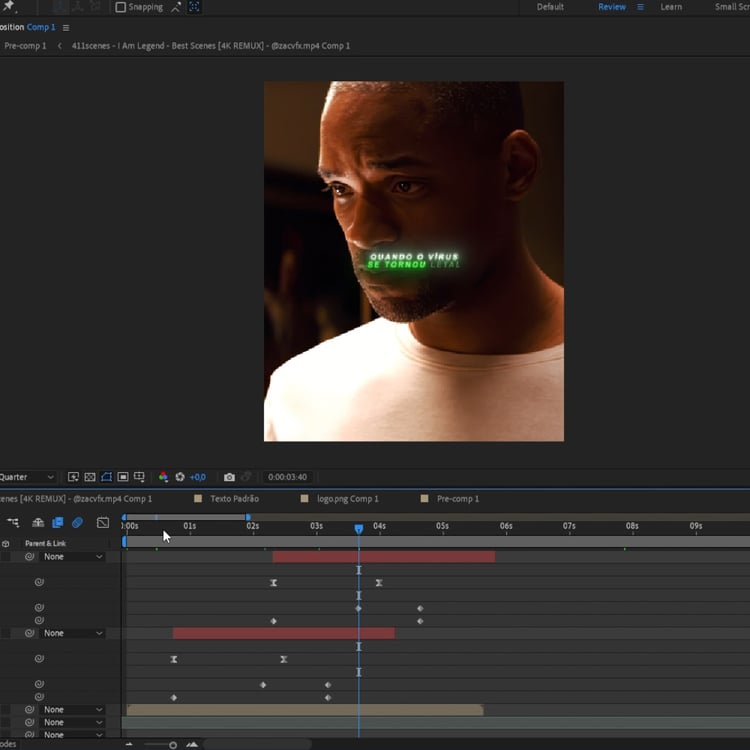Click the Pre-comp 1 breadcrumb link
Screen dimensions: 750x750
(25, 46)
